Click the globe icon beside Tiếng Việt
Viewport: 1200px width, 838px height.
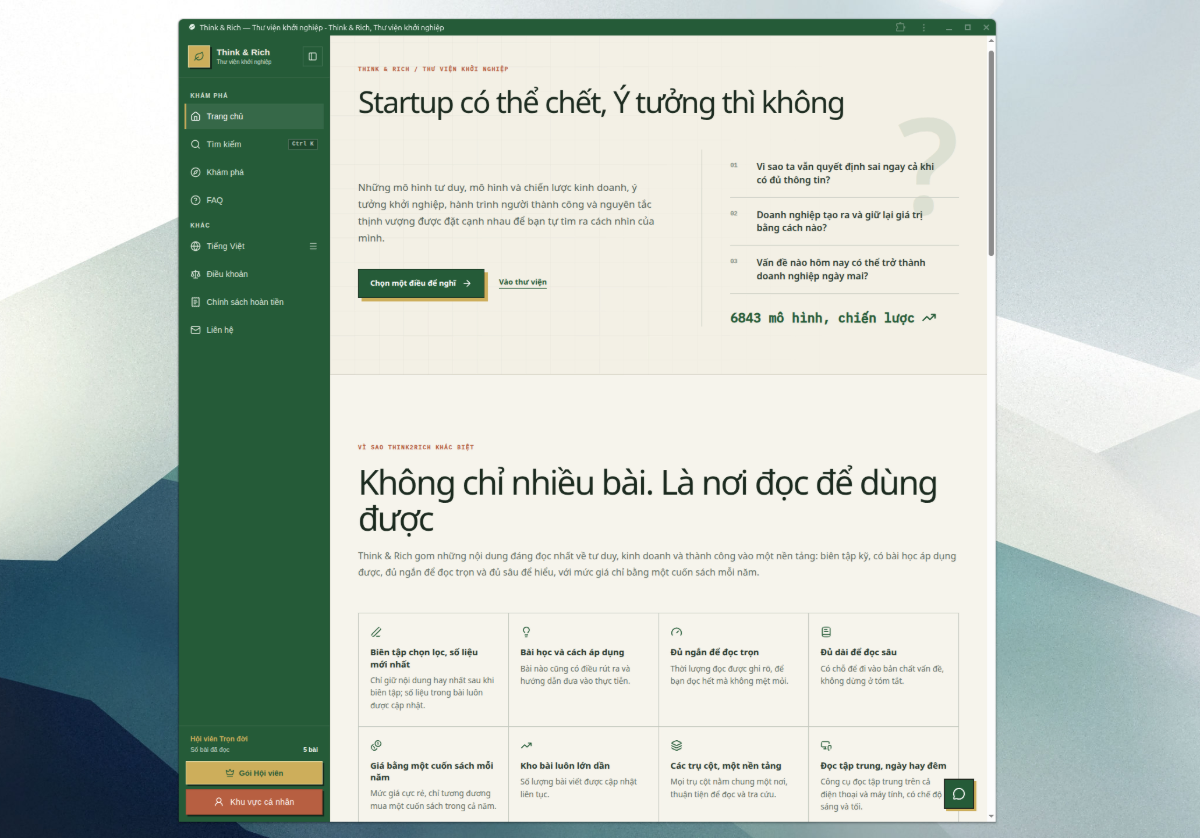[x=196, y=246]
